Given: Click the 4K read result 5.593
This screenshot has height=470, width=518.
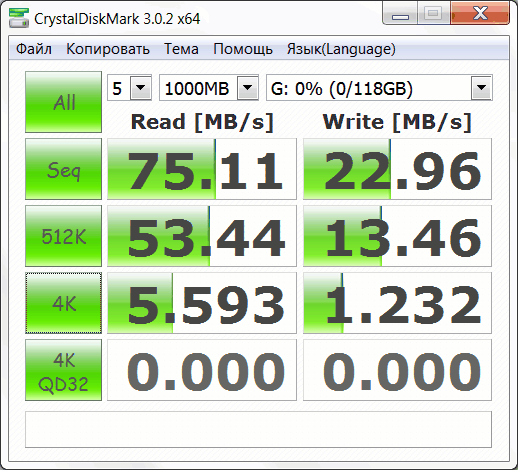Looking at the screenshot, I should point(202,303).
